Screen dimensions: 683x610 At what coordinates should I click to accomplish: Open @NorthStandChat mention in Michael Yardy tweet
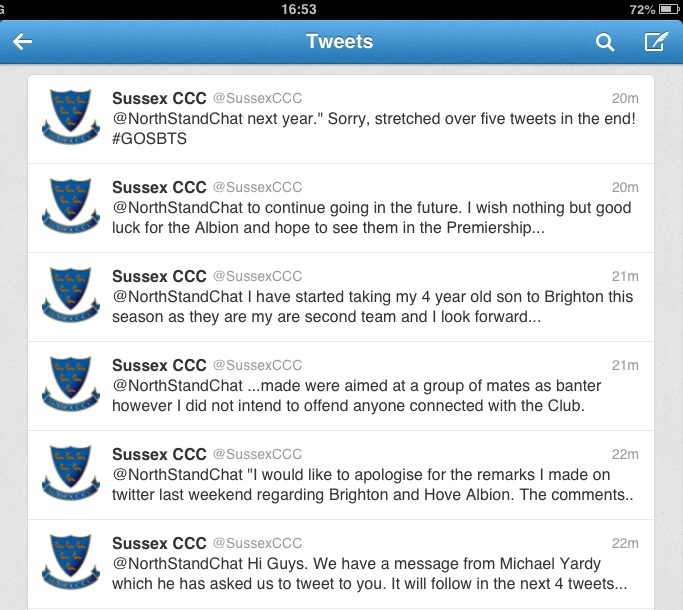[177, 563]
